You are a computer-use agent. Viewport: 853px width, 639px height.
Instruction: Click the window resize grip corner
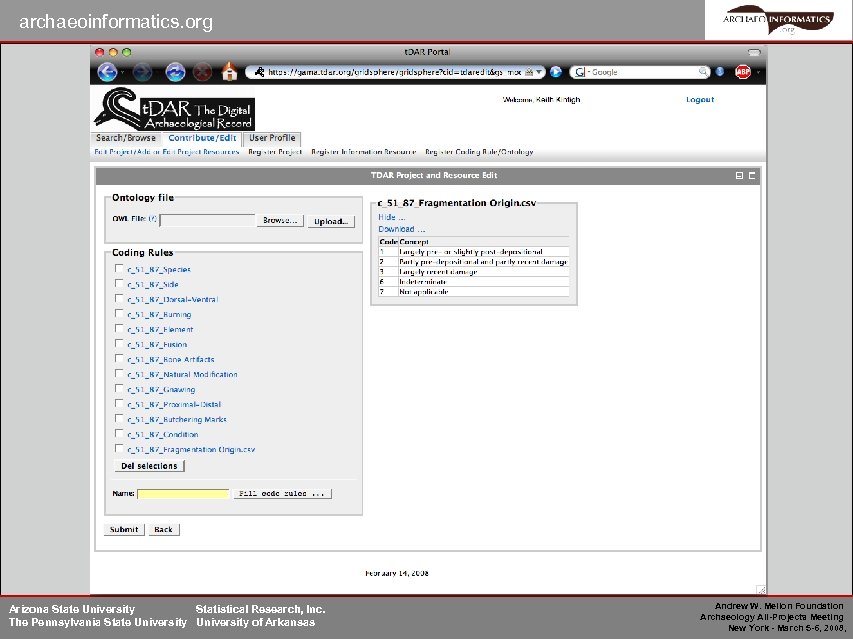point(761,590)
